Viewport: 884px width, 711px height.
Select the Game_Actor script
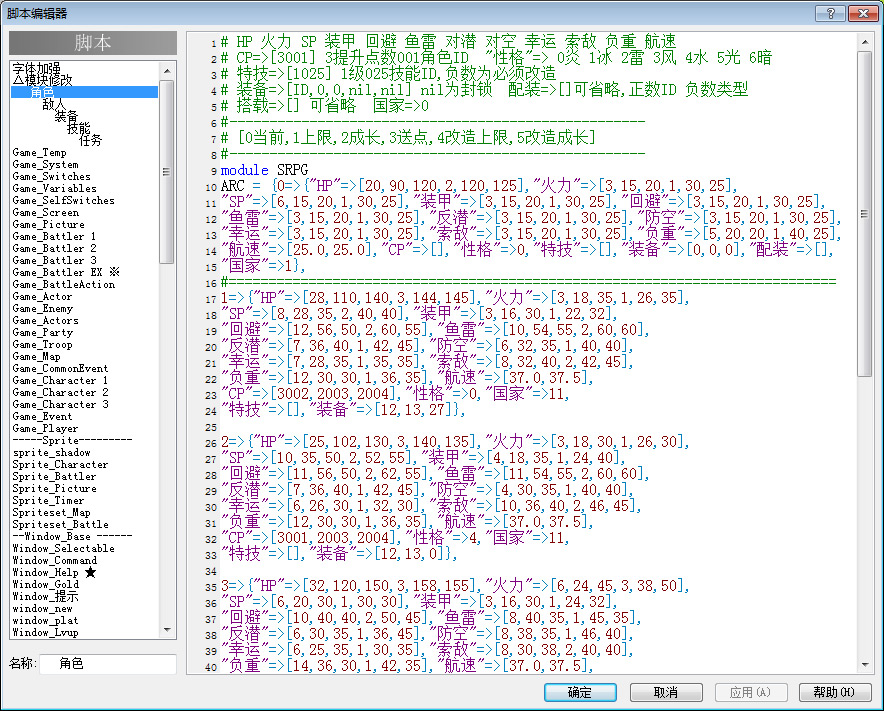tap(42, 297)
